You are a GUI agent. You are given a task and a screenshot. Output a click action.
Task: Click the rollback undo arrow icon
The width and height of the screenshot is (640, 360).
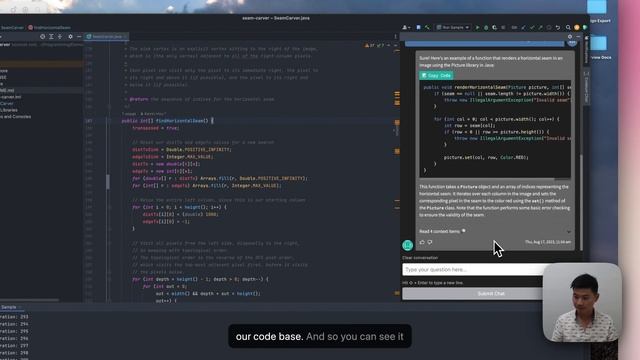(x=558, y=27)
